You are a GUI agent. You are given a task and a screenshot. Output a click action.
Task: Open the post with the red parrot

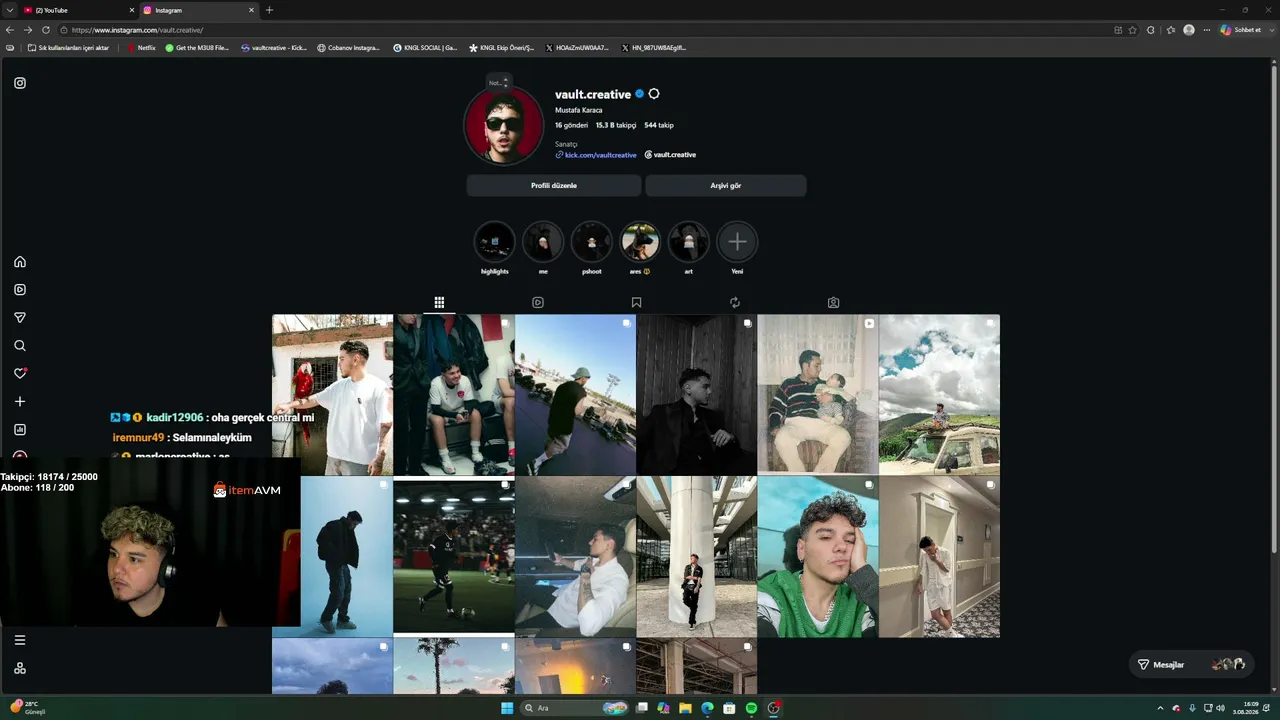tap(332, 395)
